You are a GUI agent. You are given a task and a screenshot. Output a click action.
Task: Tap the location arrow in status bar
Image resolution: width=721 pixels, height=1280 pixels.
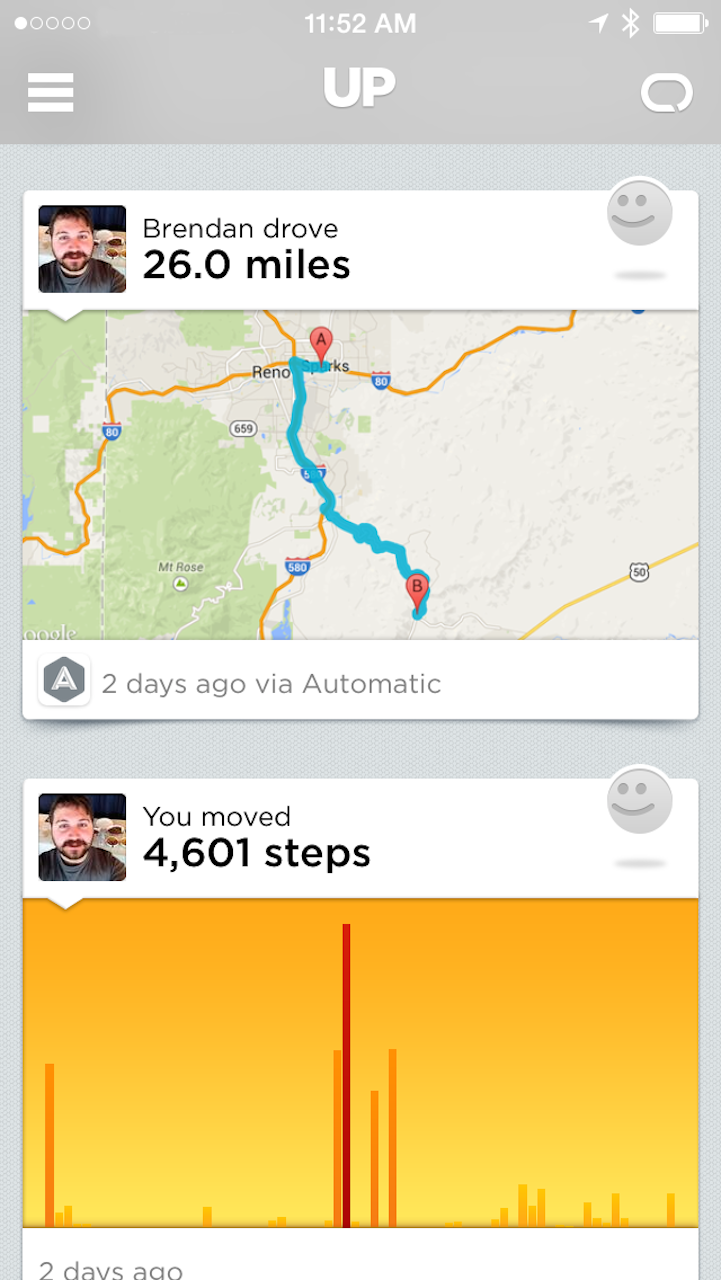click(598, 24)
